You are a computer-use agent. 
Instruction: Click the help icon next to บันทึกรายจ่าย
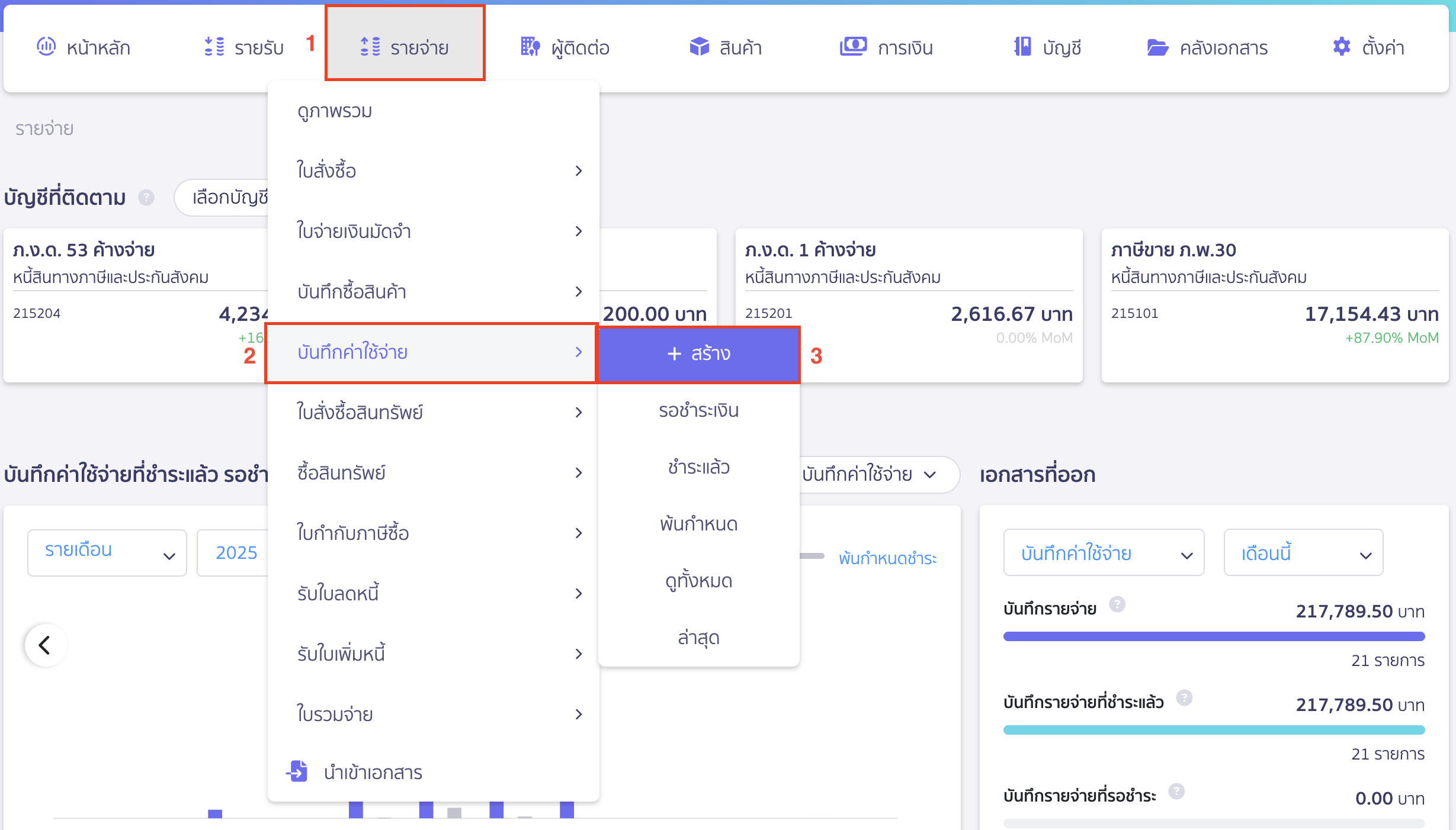point(1117,604)
